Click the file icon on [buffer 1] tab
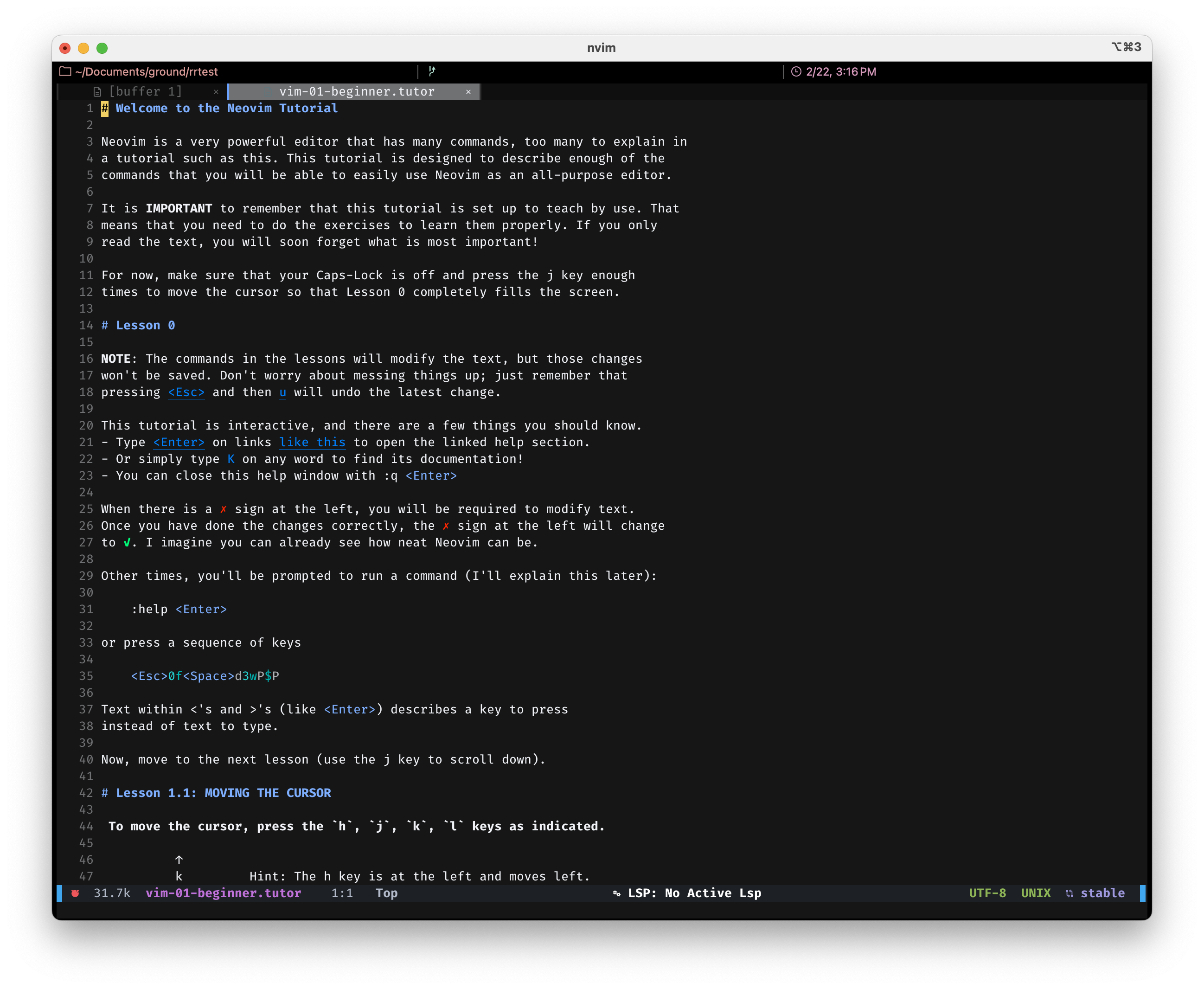Image resolution: width=1204 pixels, height=989 pixels. click(x=97, y=92)
